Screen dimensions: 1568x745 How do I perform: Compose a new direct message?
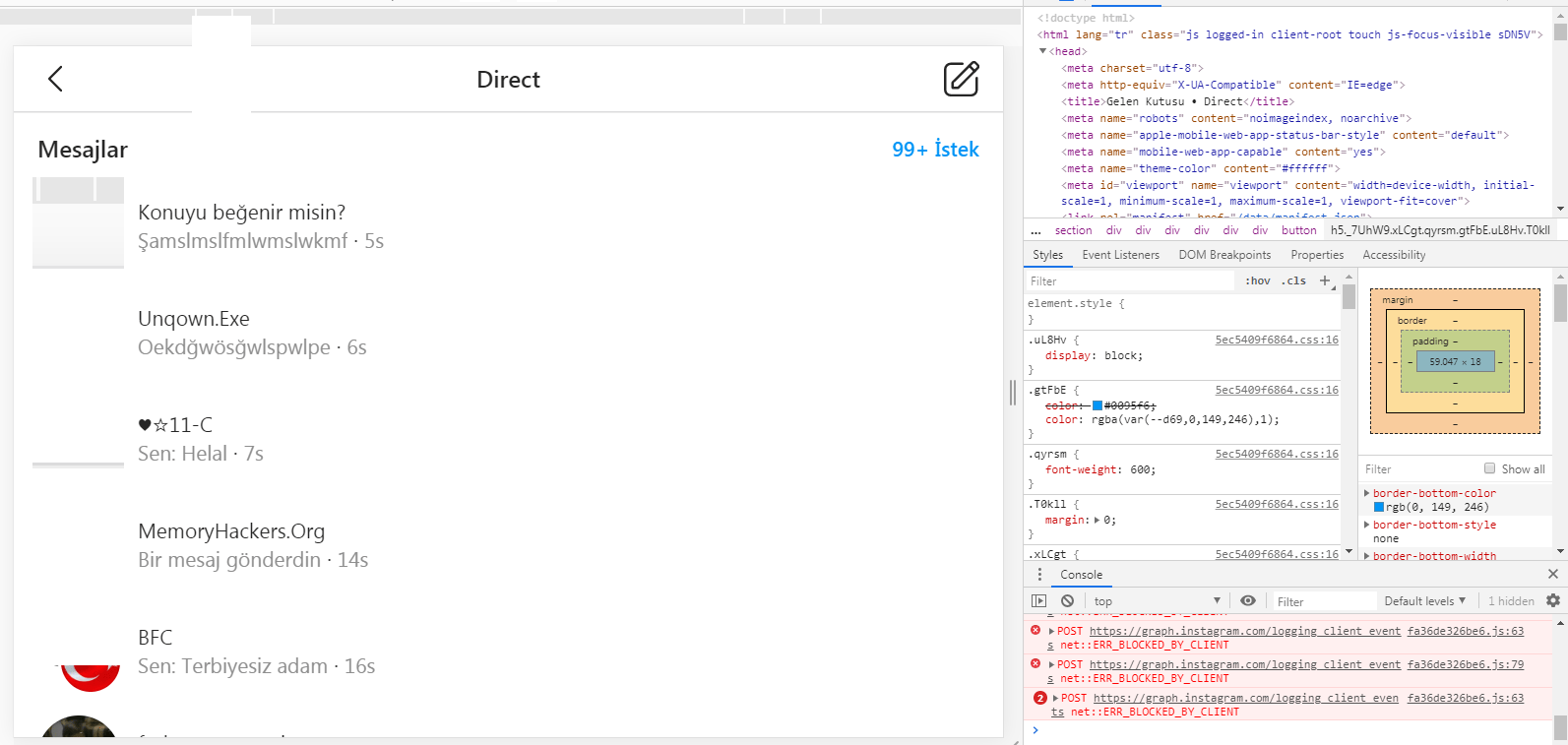pos(961,79)
